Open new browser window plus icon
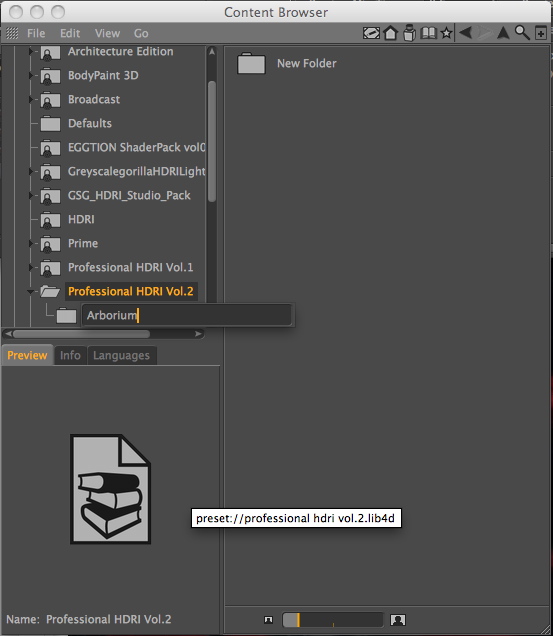Screen dimensions: 553x636 [540, 33]
